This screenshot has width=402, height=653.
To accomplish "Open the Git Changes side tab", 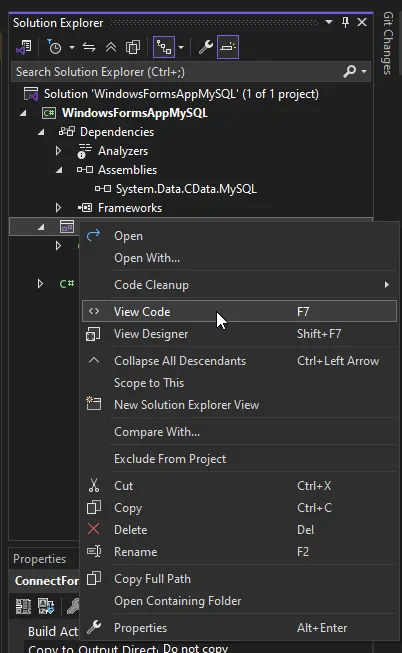I will coord(388,43).
